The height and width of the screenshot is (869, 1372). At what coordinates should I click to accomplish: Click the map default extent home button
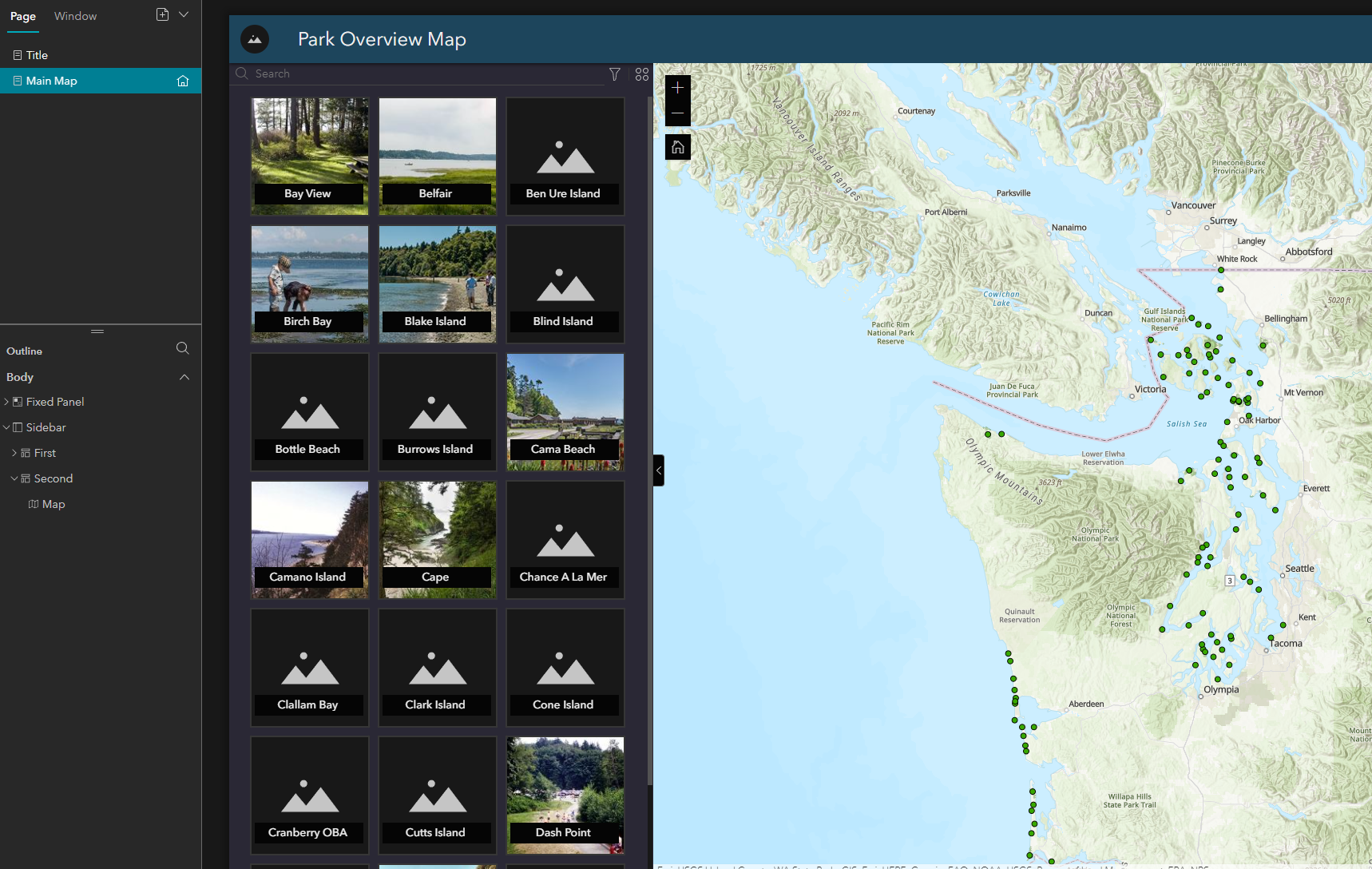coord(678,147)
